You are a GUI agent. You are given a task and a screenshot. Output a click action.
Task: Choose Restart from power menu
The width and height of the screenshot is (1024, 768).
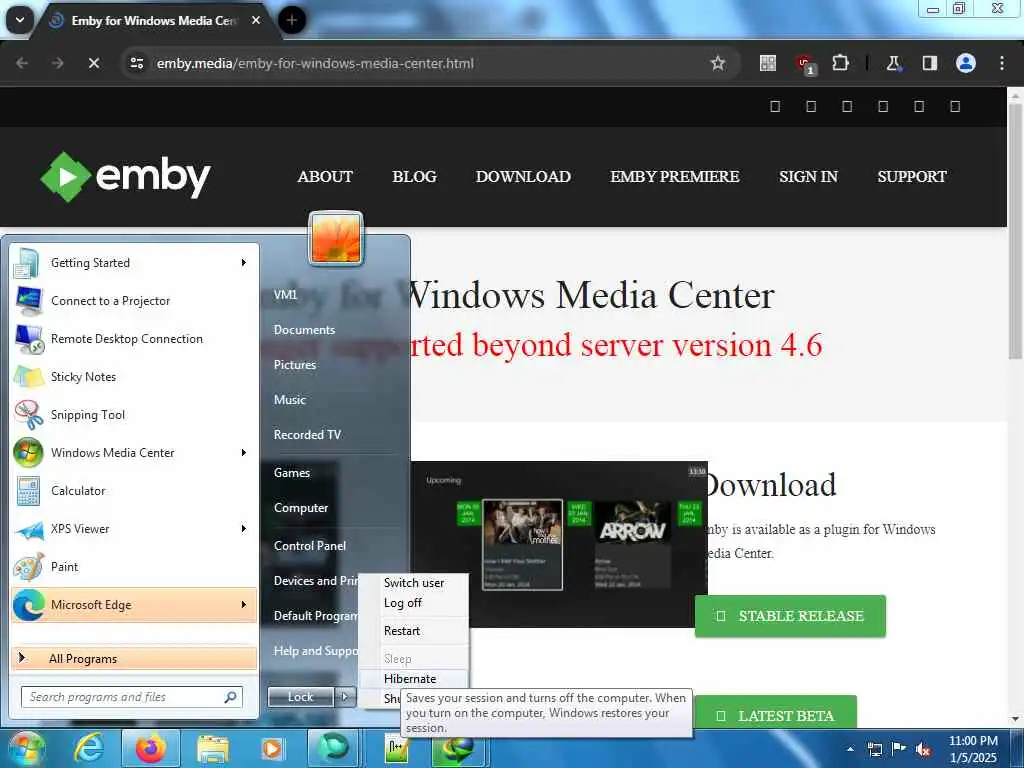[413, 631]
